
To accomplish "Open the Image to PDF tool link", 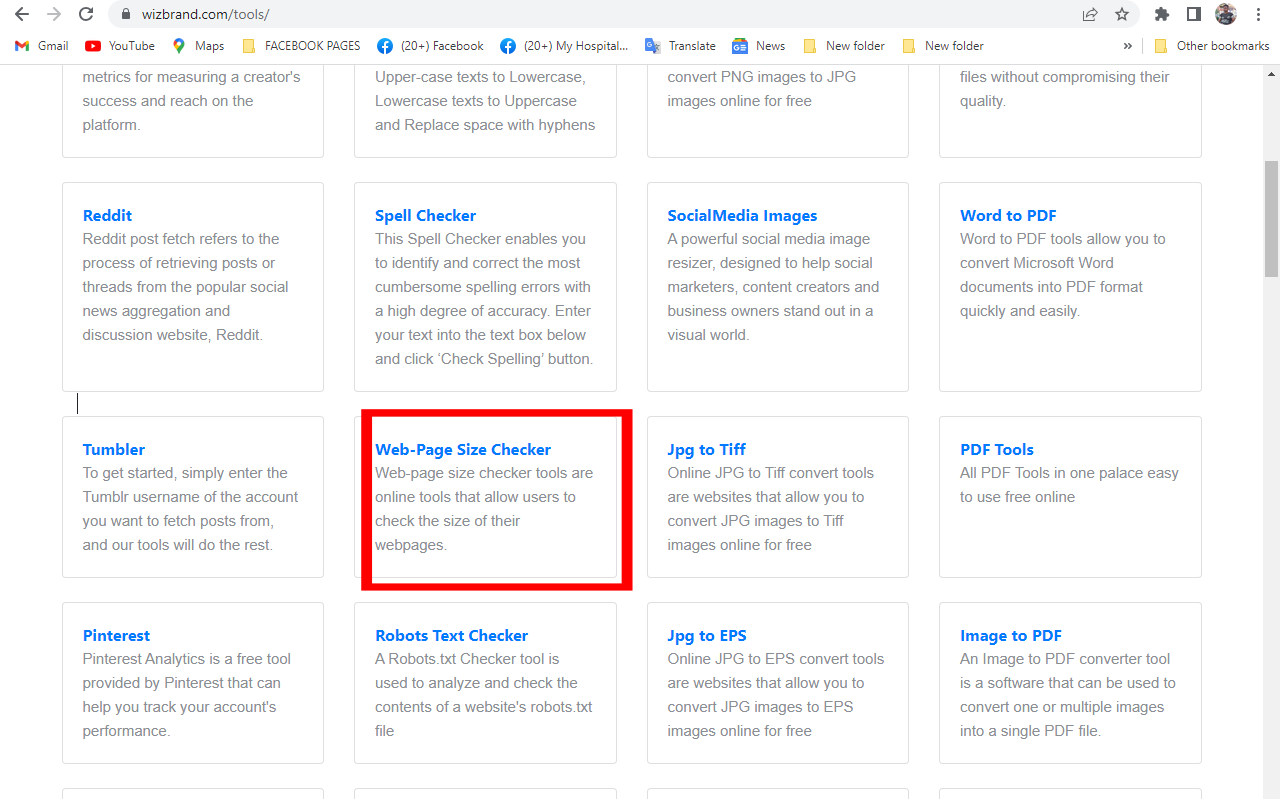I will [1011, 635].
